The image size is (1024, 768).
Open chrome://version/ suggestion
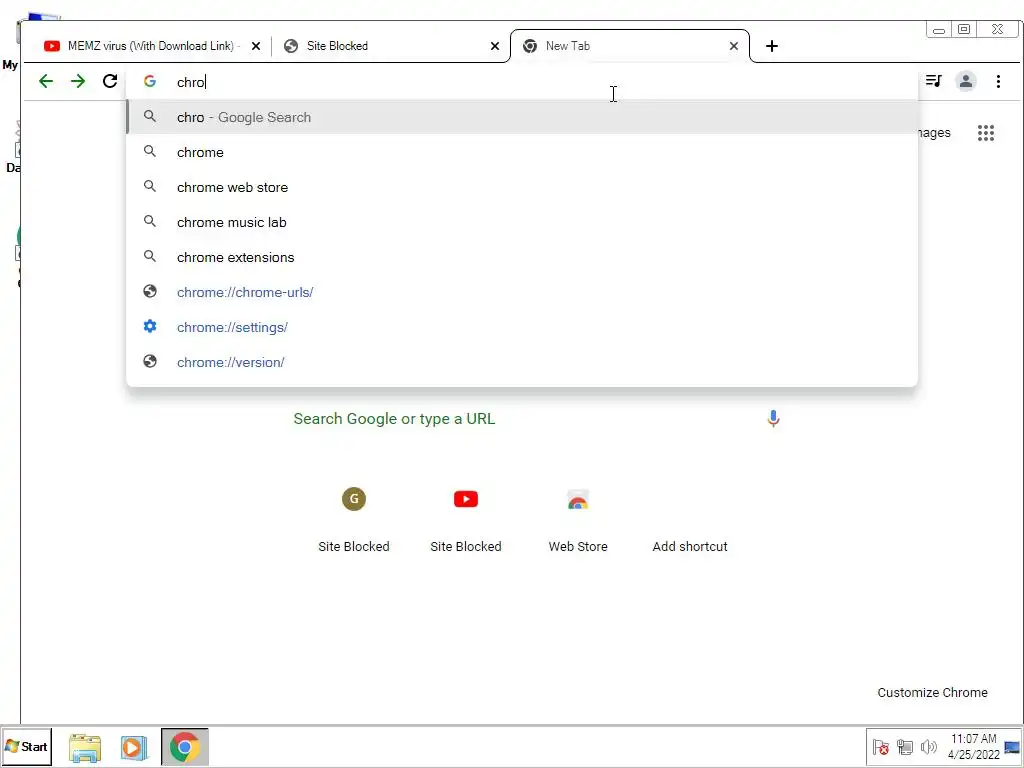(522, 362)
